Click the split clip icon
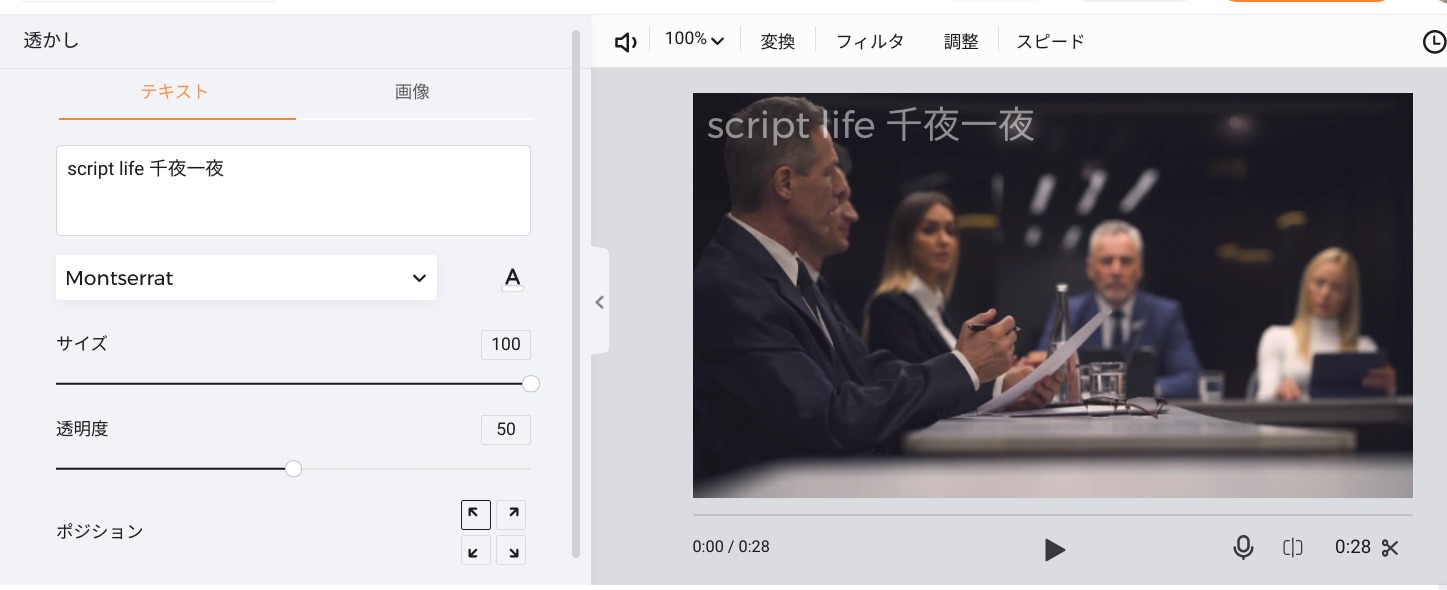The width and height of the screenshot is (1447, 590). [1293, 547]
